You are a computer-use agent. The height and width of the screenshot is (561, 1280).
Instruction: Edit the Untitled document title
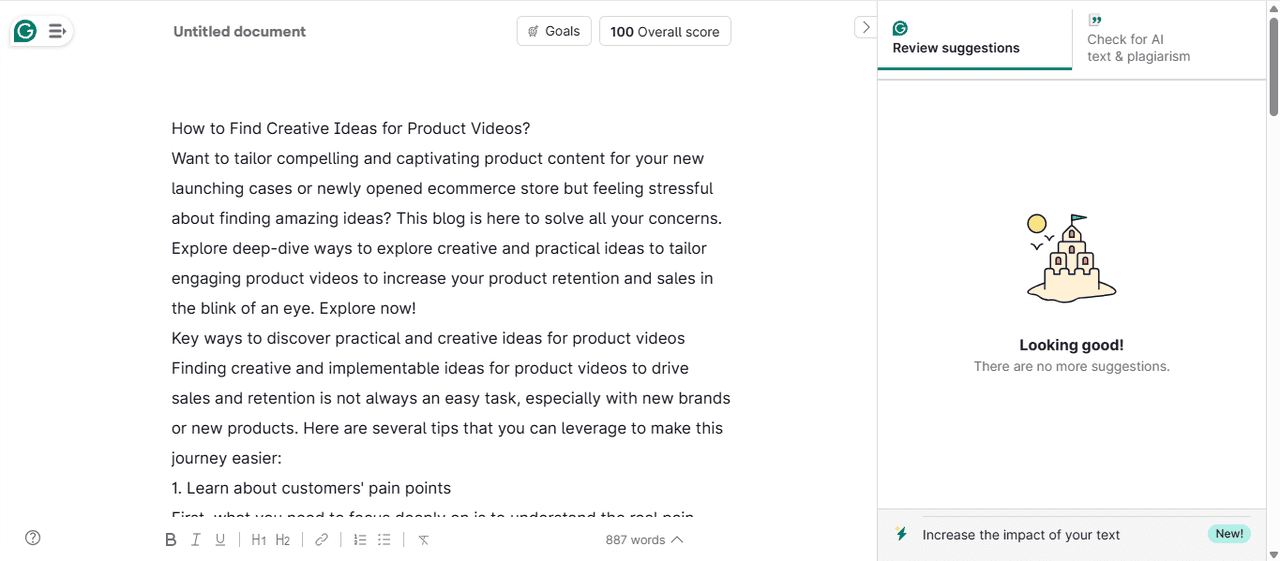coord(240,31)
